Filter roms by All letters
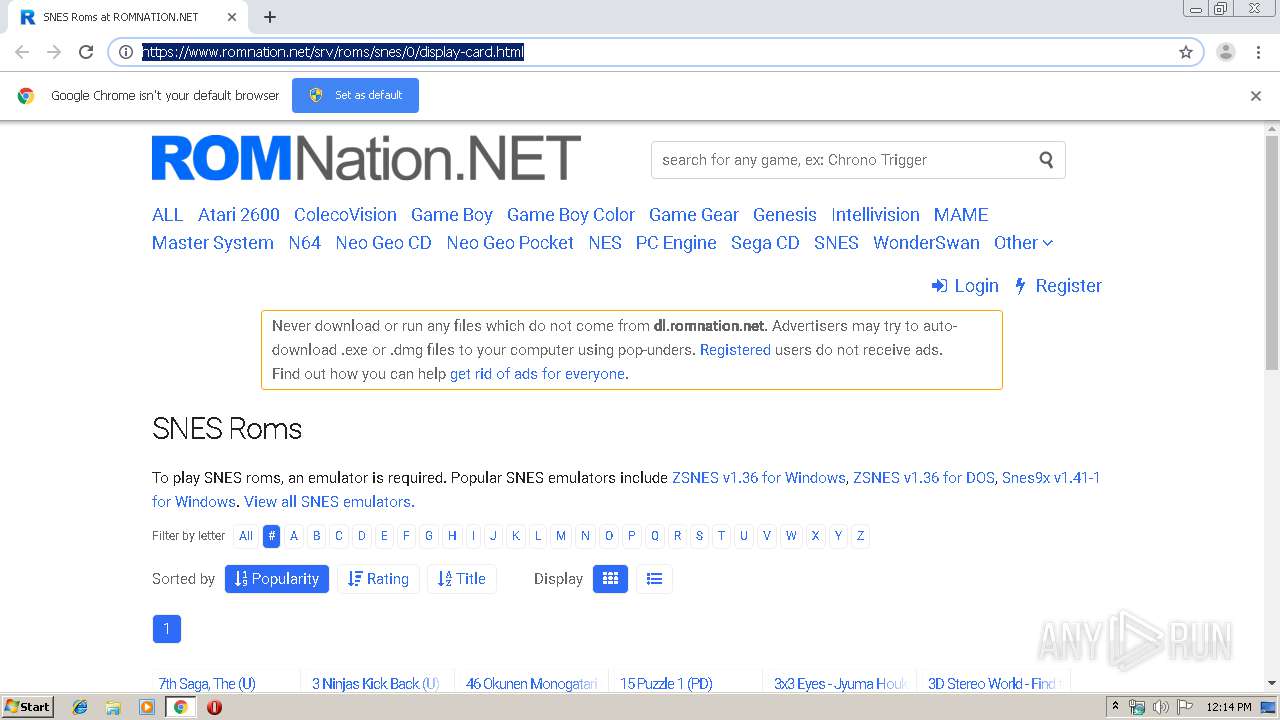The width and height of the screenshot is (1280, 720). 246,536
